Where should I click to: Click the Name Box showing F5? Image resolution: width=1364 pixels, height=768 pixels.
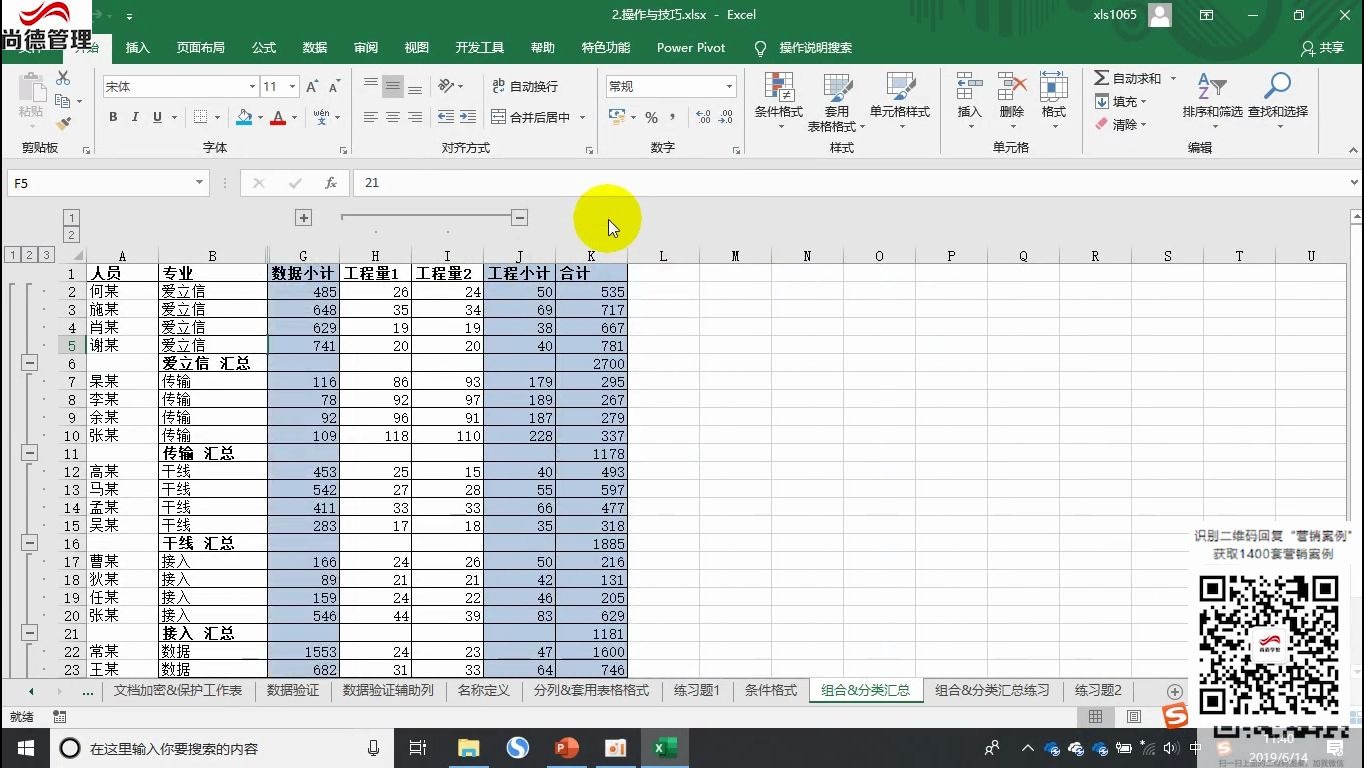(x=100, y=182)
